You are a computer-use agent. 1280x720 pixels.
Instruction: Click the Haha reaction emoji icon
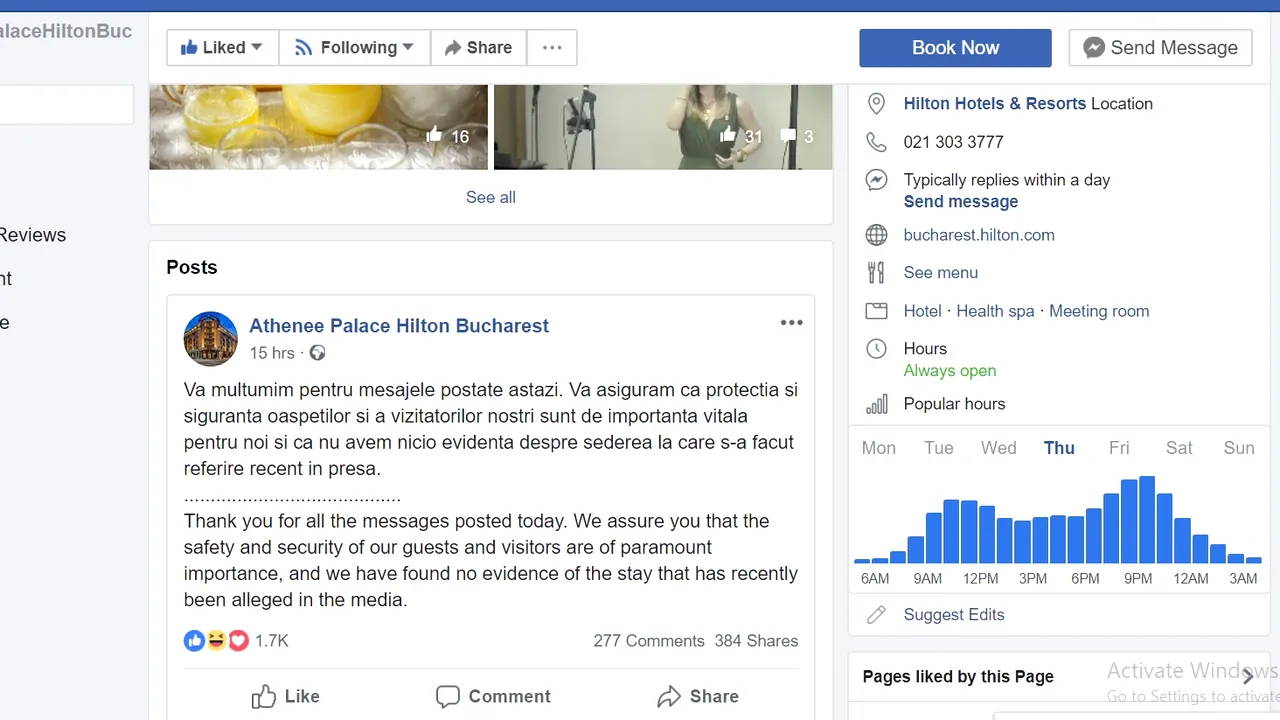point(216,641)
